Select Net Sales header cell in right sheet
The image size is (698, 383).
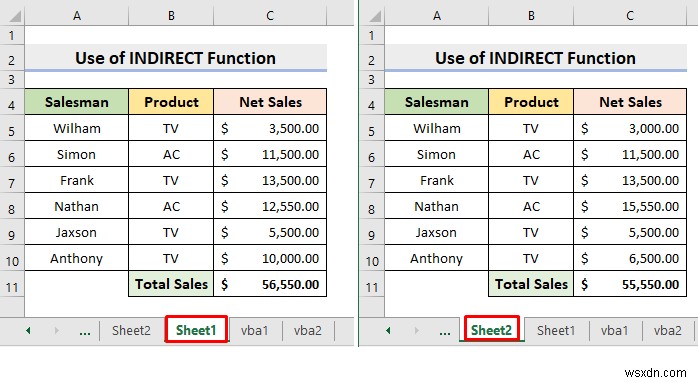pos(630,102)
